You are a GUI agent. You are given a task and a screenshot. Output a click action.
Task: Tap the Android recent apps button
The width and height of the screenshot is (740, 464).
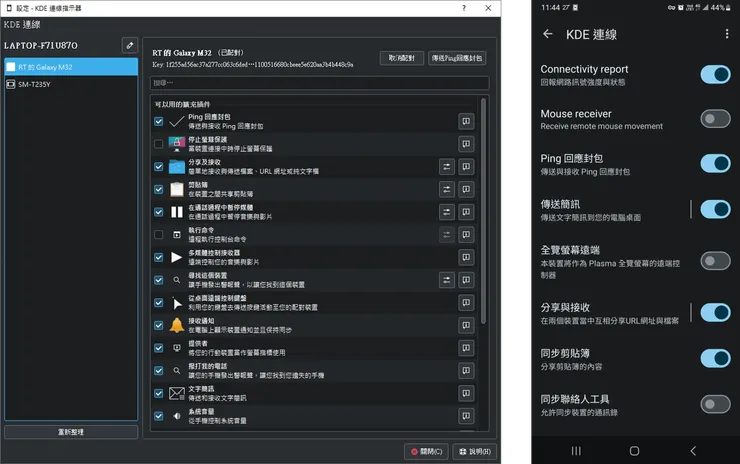coord(576,451)
